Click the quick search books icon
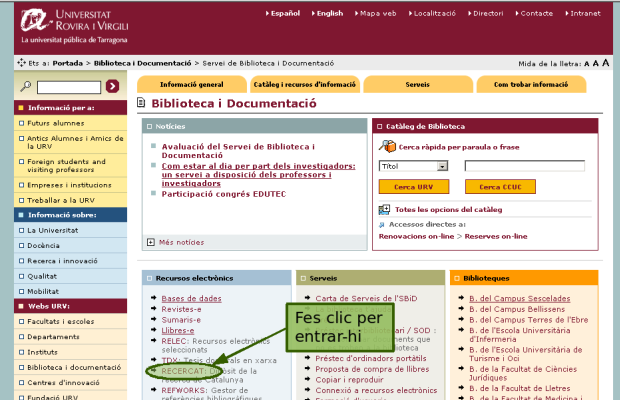This screenshot has height=400, width=620. click(387, 147)
